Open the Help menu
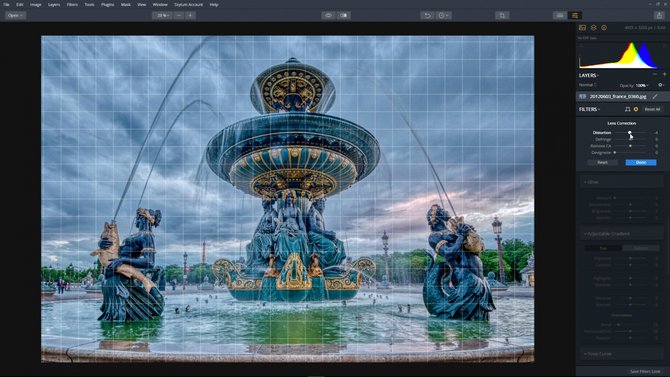 [x=214, y=5]
